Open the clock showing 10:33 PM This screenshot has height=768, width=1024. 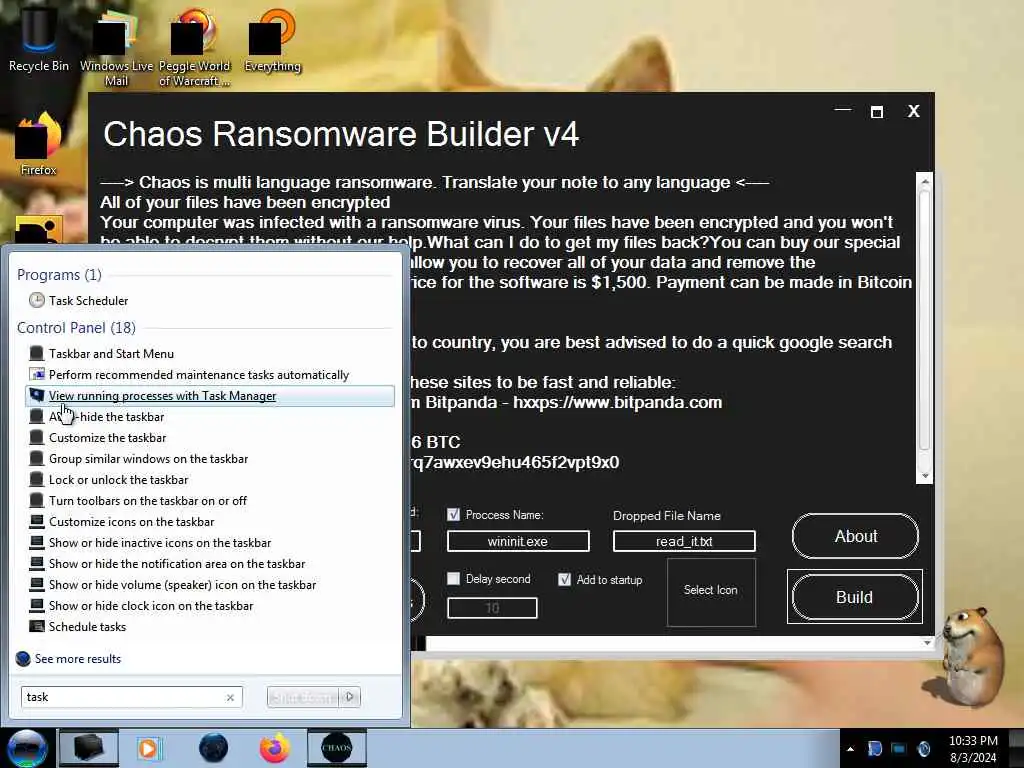tap(973, 749)
